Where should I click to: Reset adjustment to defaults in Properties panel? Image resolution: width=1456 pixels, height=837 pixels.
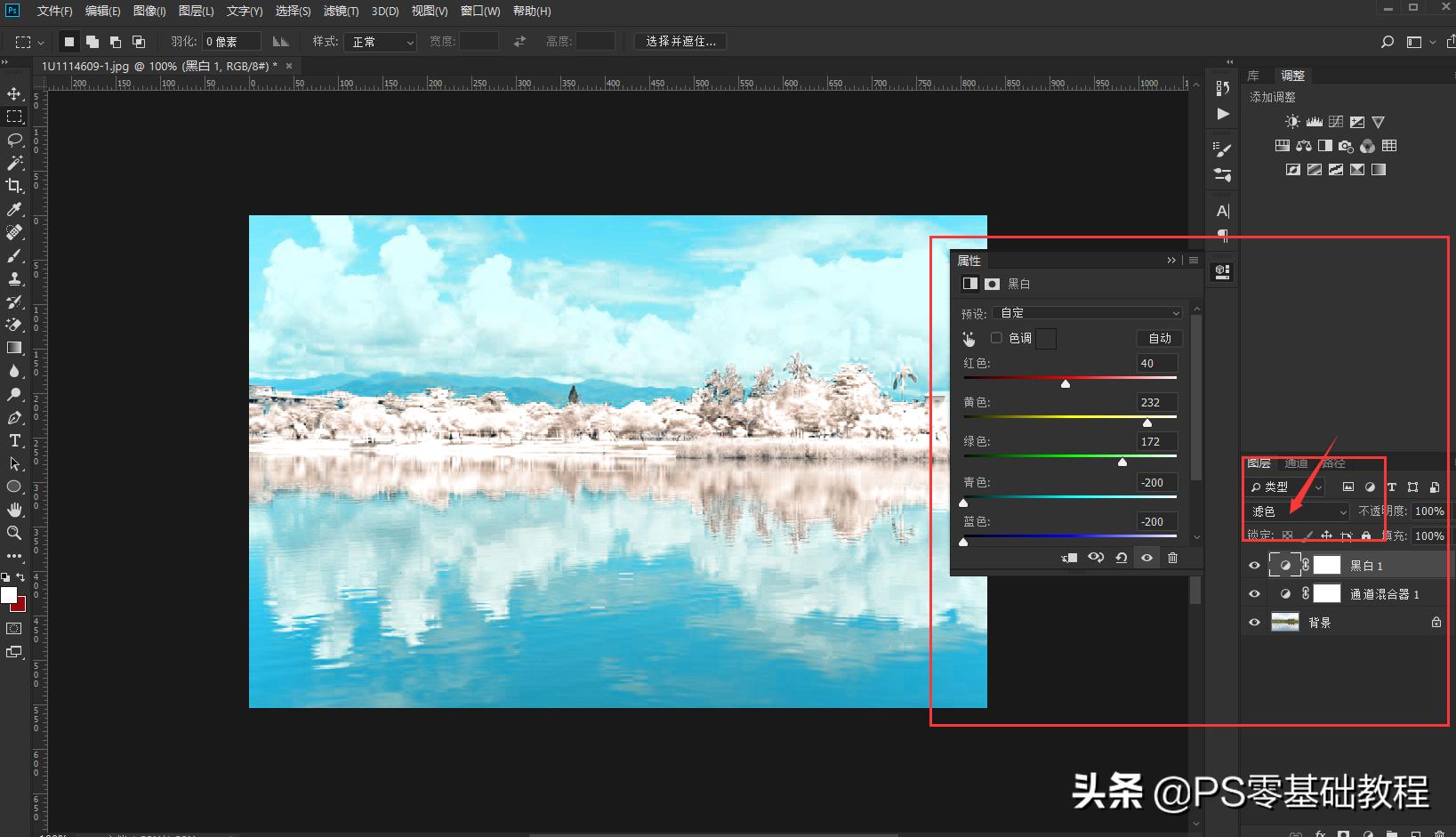pyautogui.click(x=1121, y=558)
